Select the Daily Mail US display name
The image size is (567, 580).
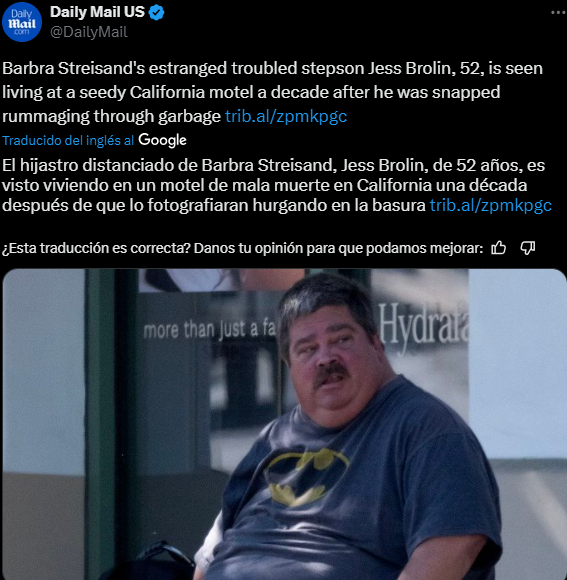click(97, 12)
